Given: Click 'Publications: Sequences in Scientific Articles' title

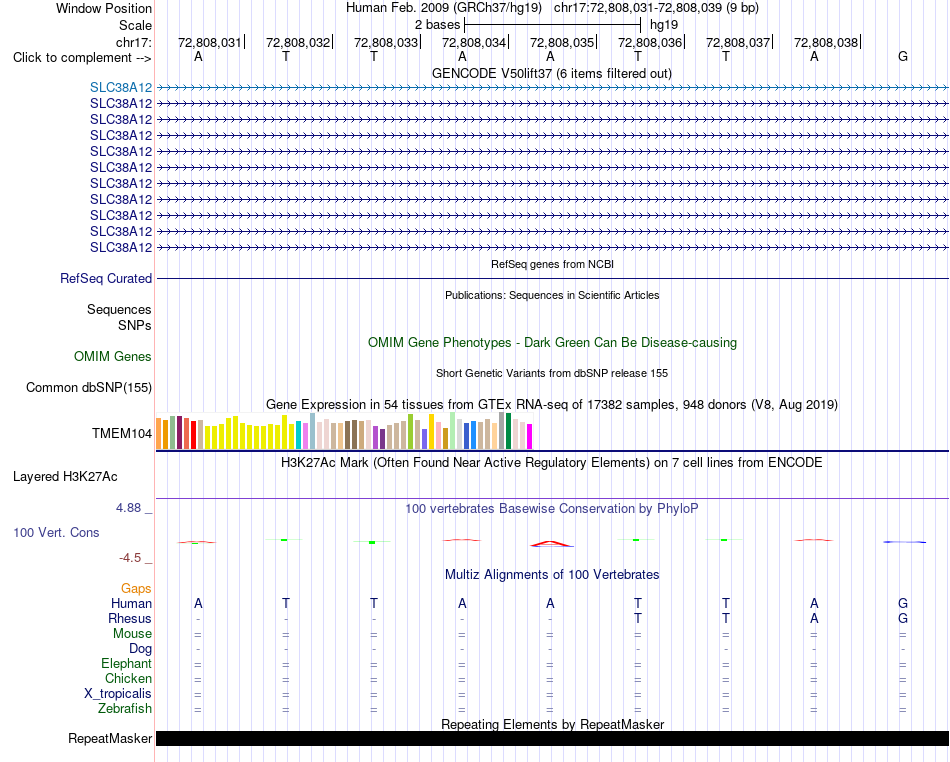Looking at the screenshot, I should [x=552, y=295].
